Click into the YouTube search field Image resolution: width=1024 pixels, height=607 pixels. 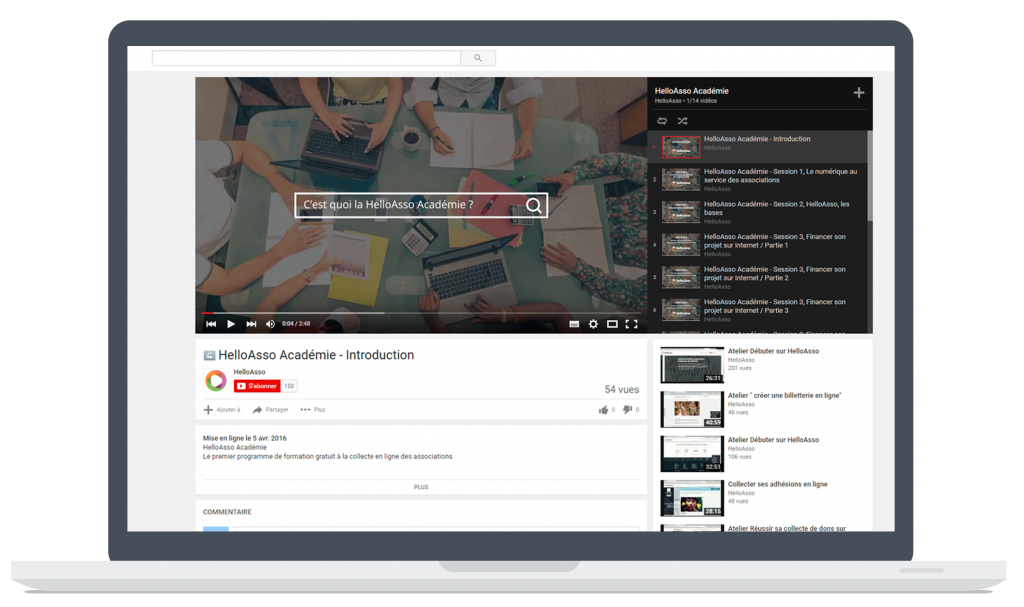[306, 58]
